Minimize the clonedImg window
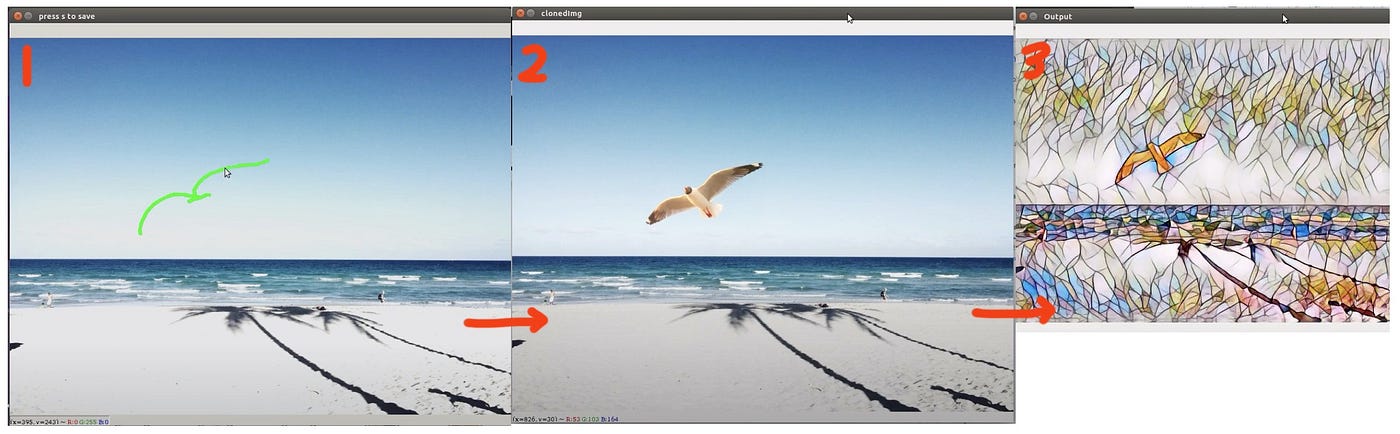This screenshot has width=1400, height=434. pyautogui.click(x=532, y=14)
